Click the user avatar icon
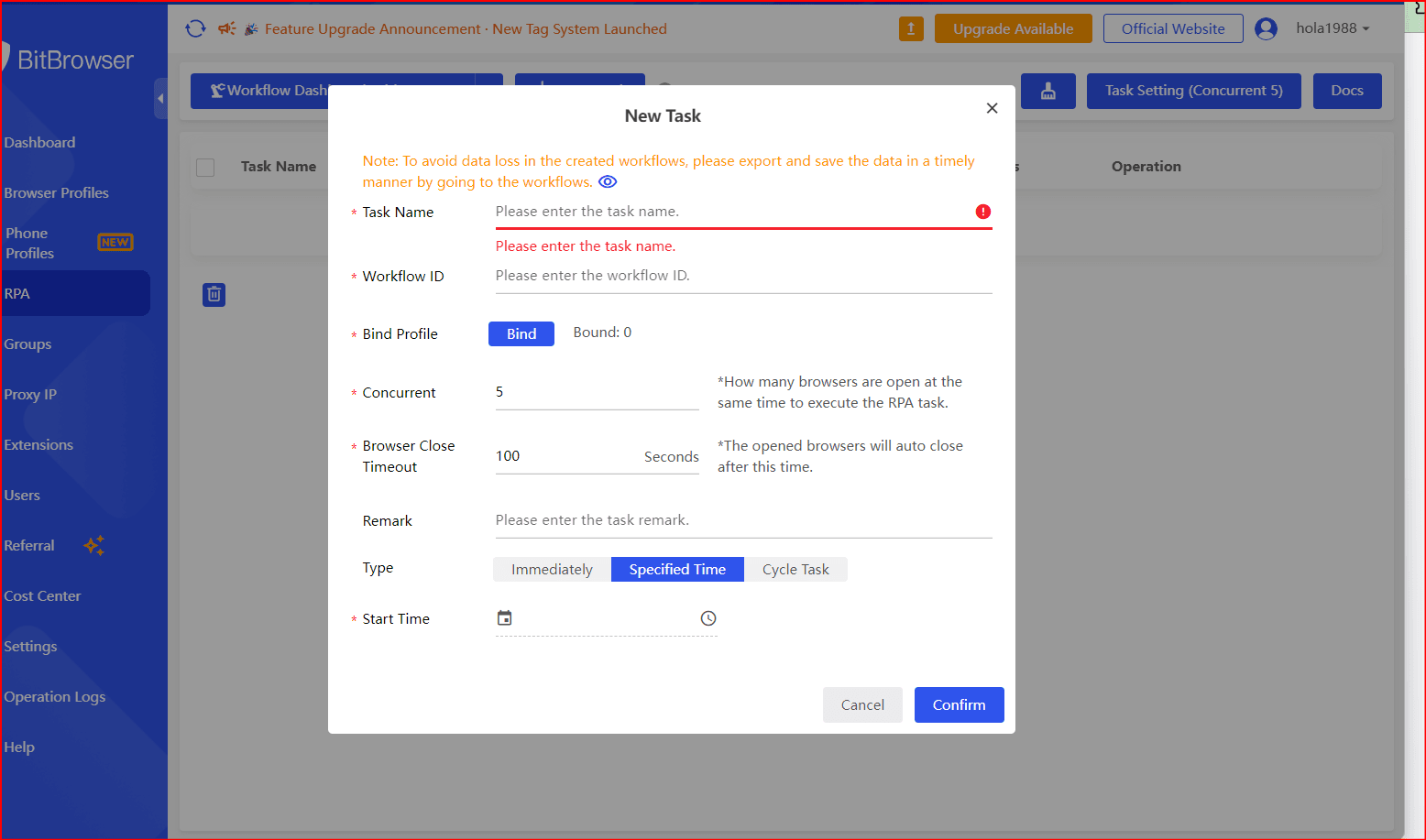Viewport: 1426px width, 840px height. click(1266, 28)
